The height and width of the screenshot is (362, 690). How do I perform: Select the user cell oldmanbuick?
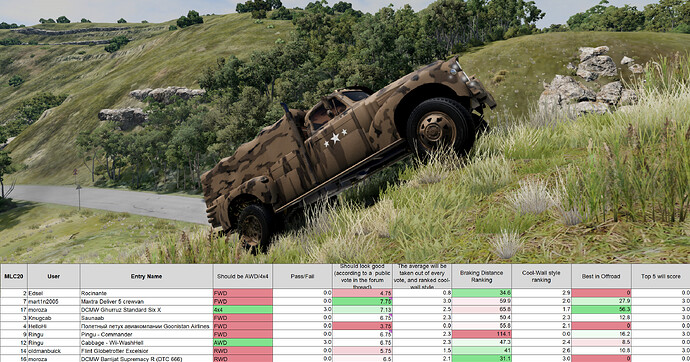click(x=54, y=351)
